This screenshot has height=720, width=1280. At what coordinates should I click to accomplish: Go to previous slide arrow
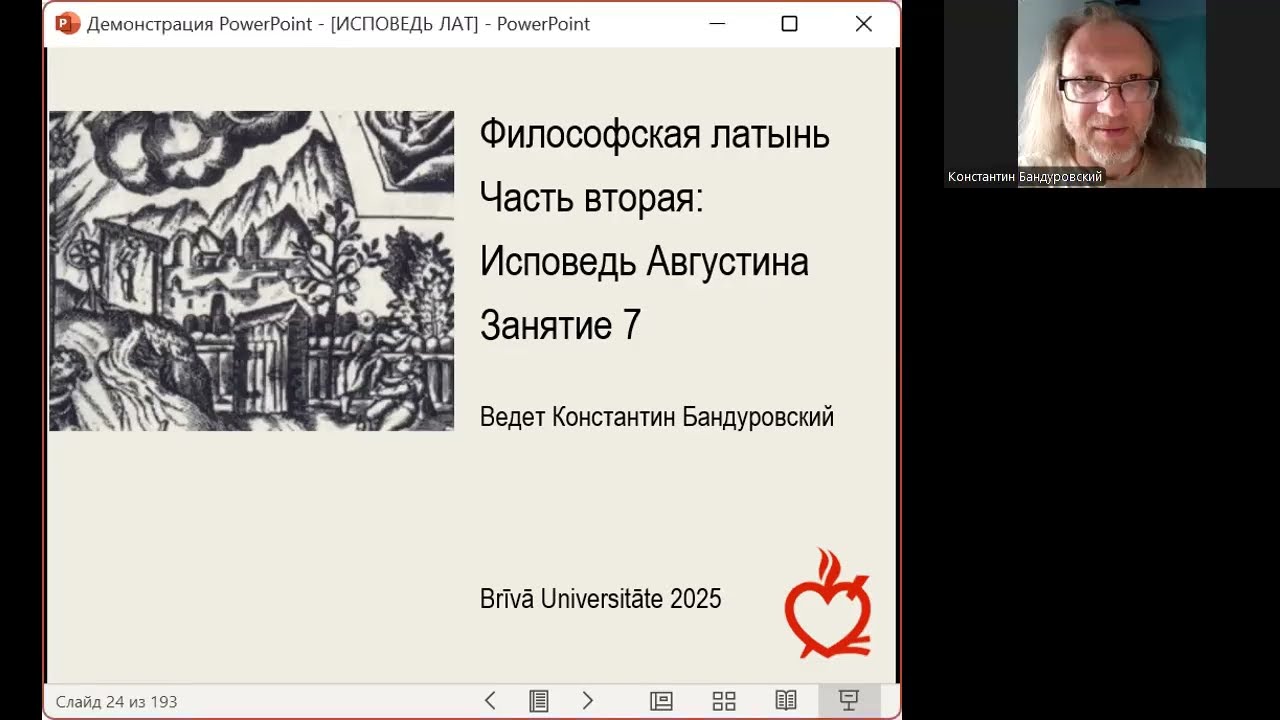tap(490, 701)
